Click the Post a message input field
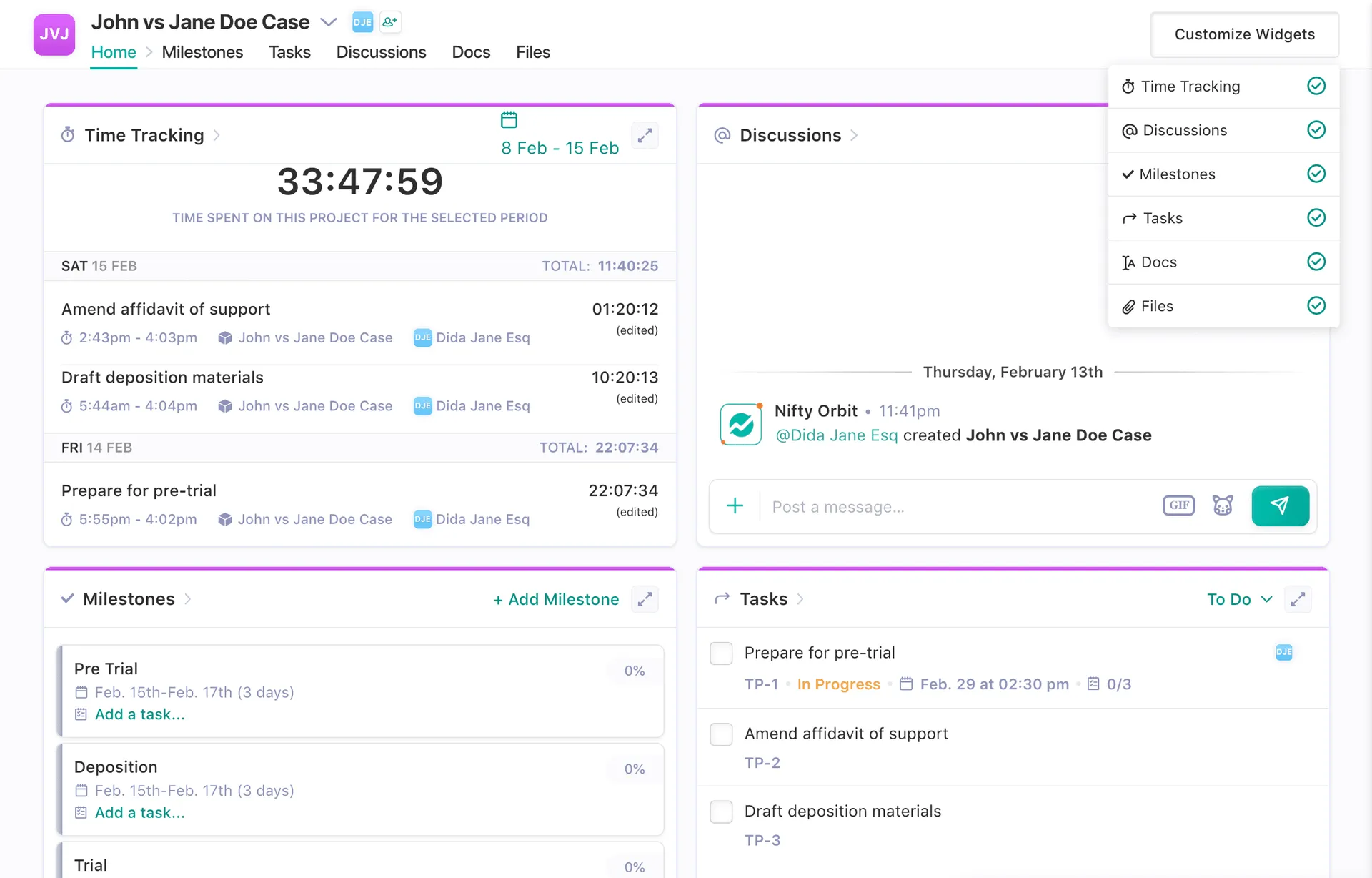Viewport: 1372px width, 878px height. (x=929, y=505)
